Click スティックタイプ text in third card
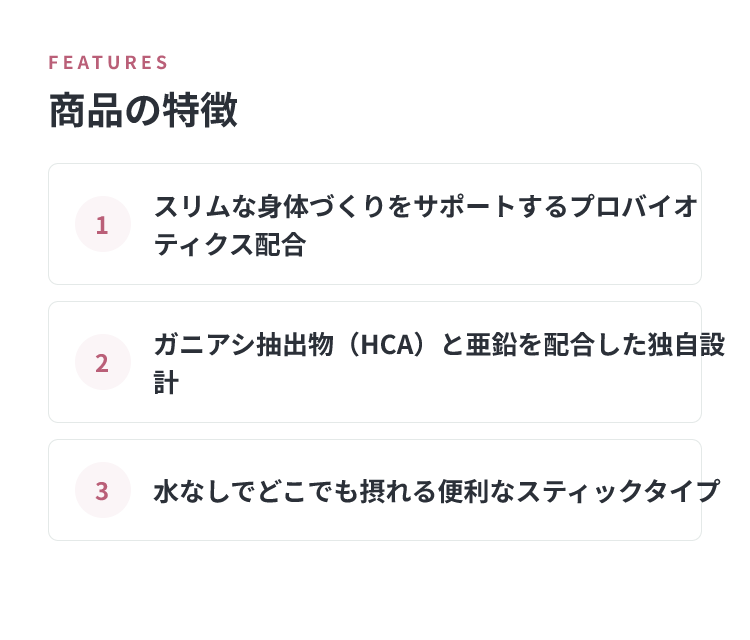Viewport: 750px width, 640px height. pos(618,491)
